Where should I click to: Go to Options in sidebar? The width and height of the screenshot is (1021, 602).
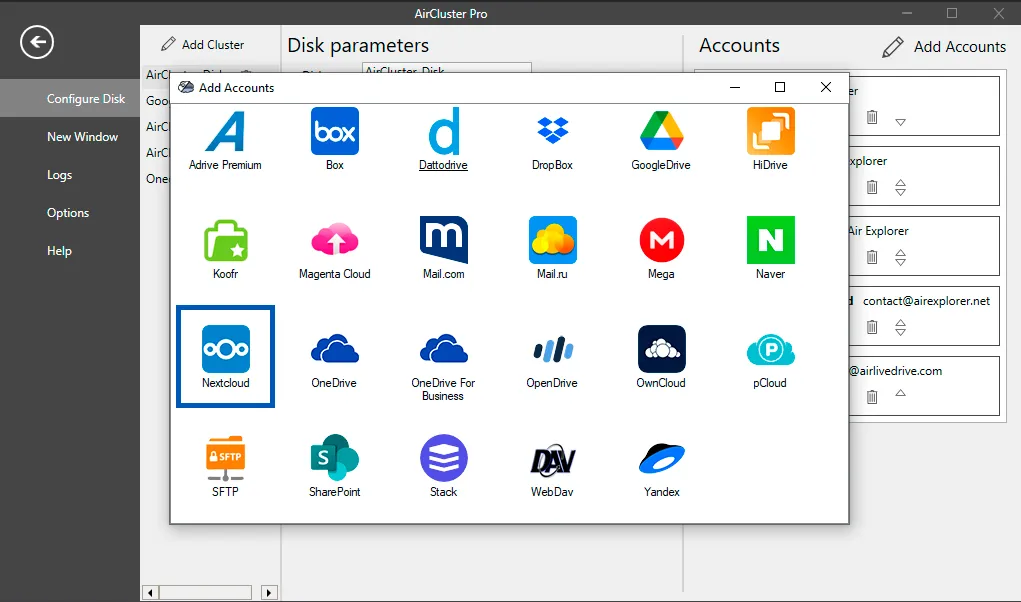[70, 213]
